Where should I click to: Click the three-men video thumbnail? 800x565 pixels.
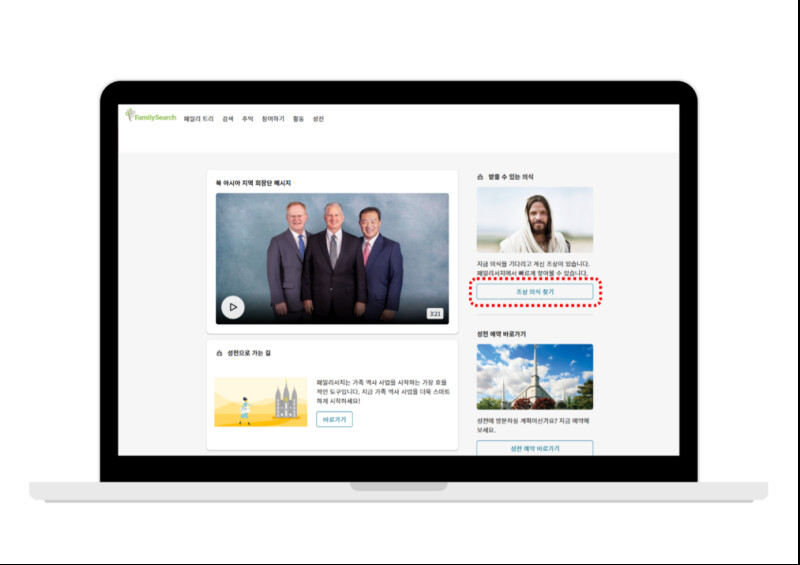pos(332,258)
